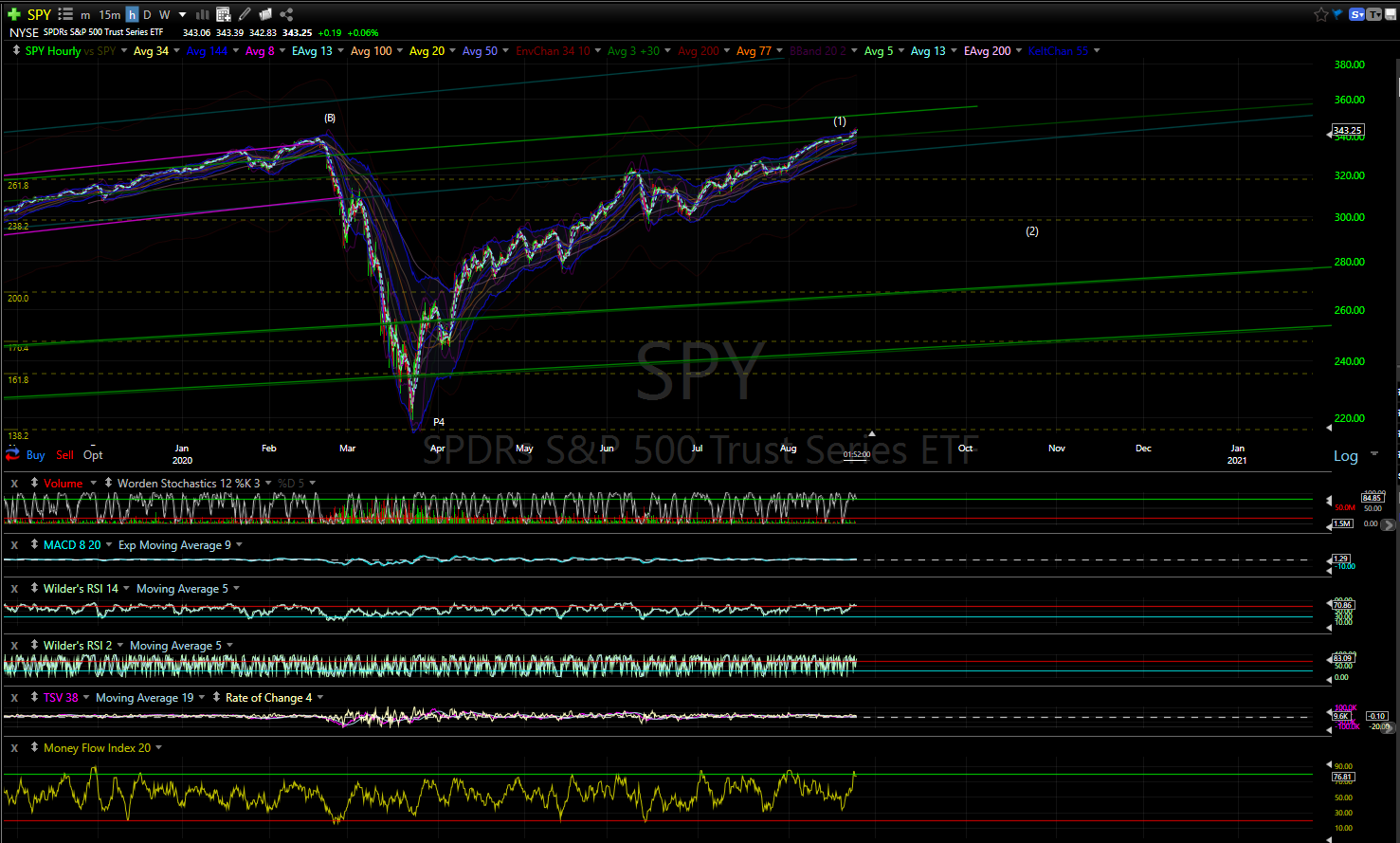
Task: Select the hourly 'h' timeframe
Action: (132, 14)
